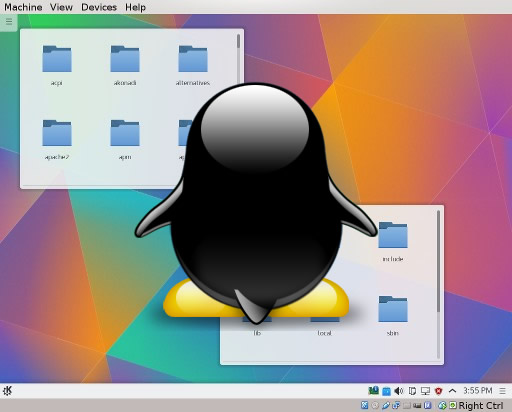512x412 pixels.
Task: Click the VirtualBox recording indicator
Action: 428,405
